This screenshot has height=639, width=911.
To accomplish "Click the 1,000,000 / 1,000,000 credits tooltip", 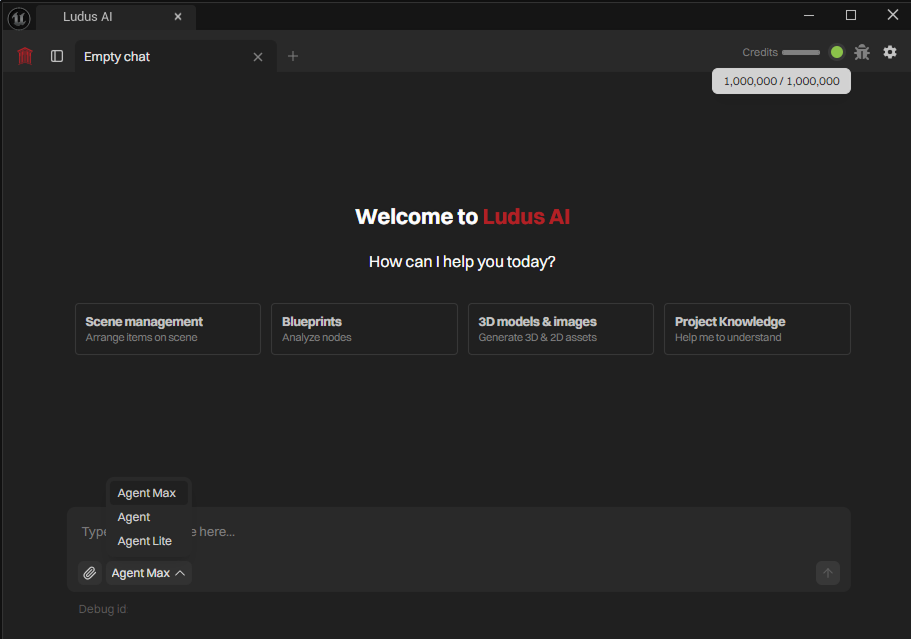I will pos(781,81).
